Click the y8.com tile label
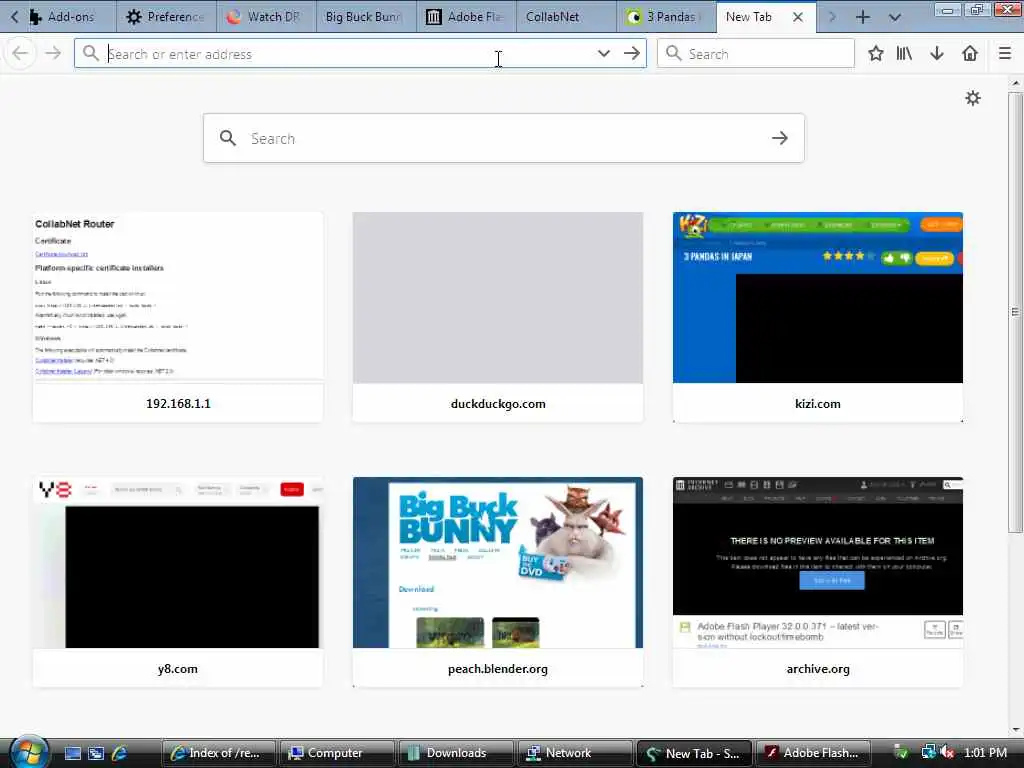 point(178,669)
